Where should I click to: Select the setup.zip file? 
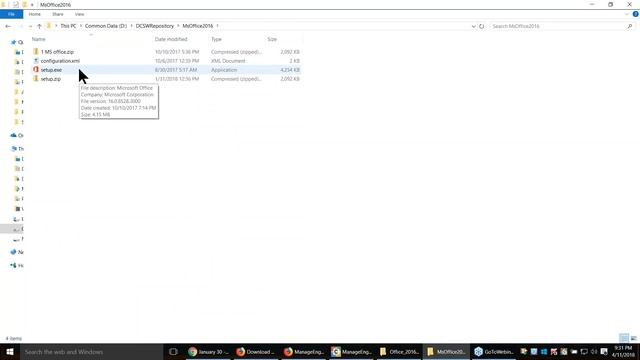point(51,79)
